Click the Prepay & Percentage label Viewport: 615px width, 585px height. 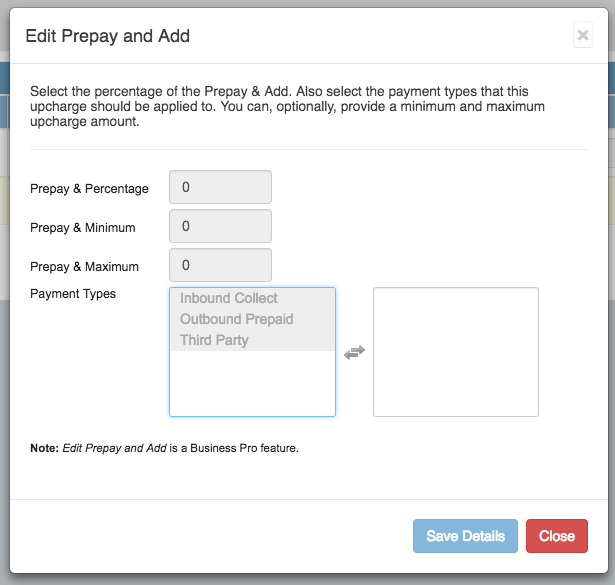89,189
